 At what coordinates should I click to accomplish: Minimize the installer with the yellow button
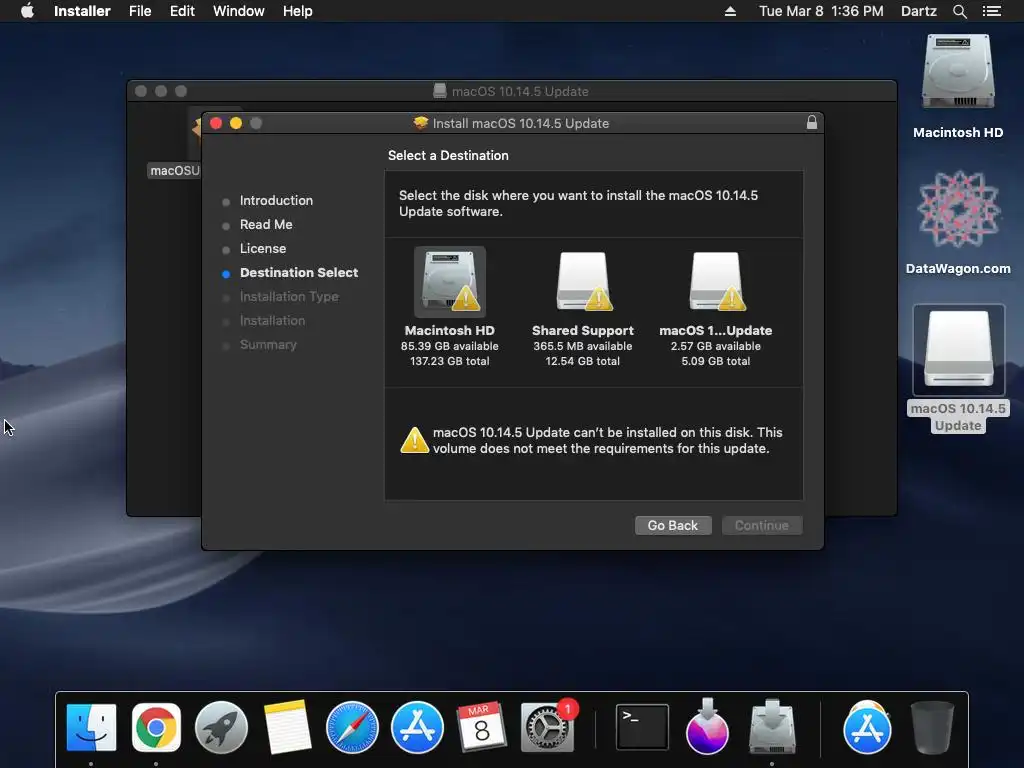click(236, 123)
